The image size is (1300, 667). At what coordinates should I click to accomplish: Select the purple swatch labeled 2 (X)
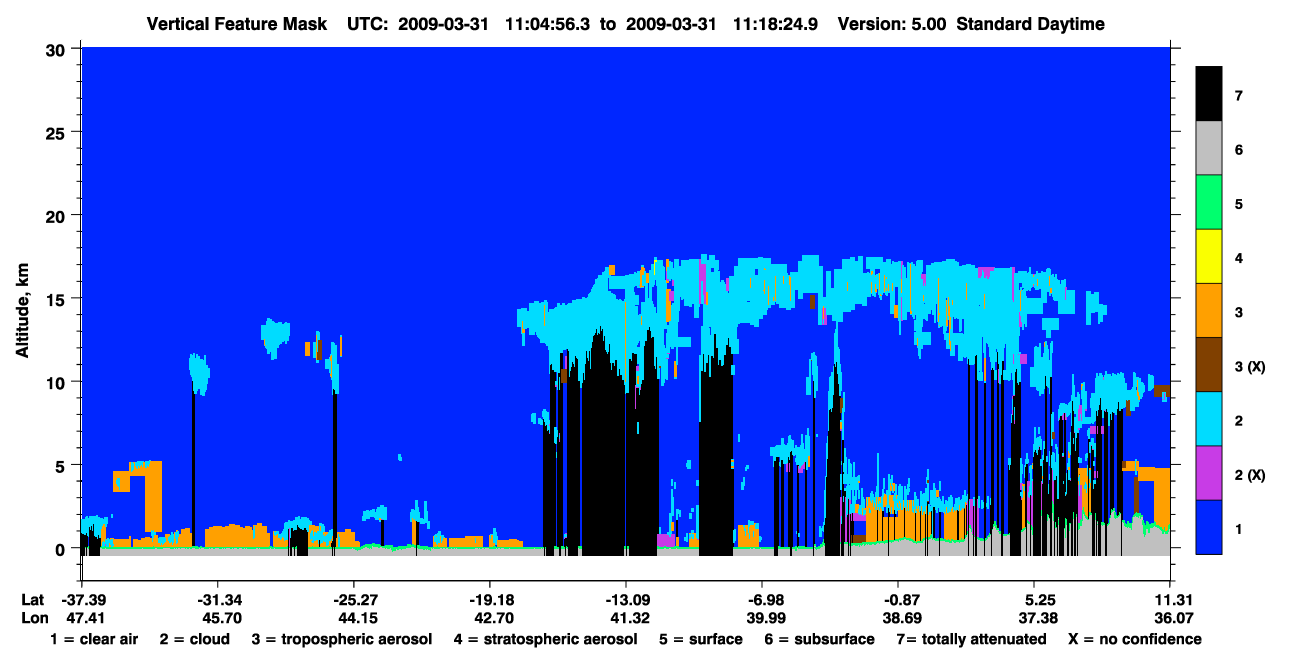[1209, 472]
